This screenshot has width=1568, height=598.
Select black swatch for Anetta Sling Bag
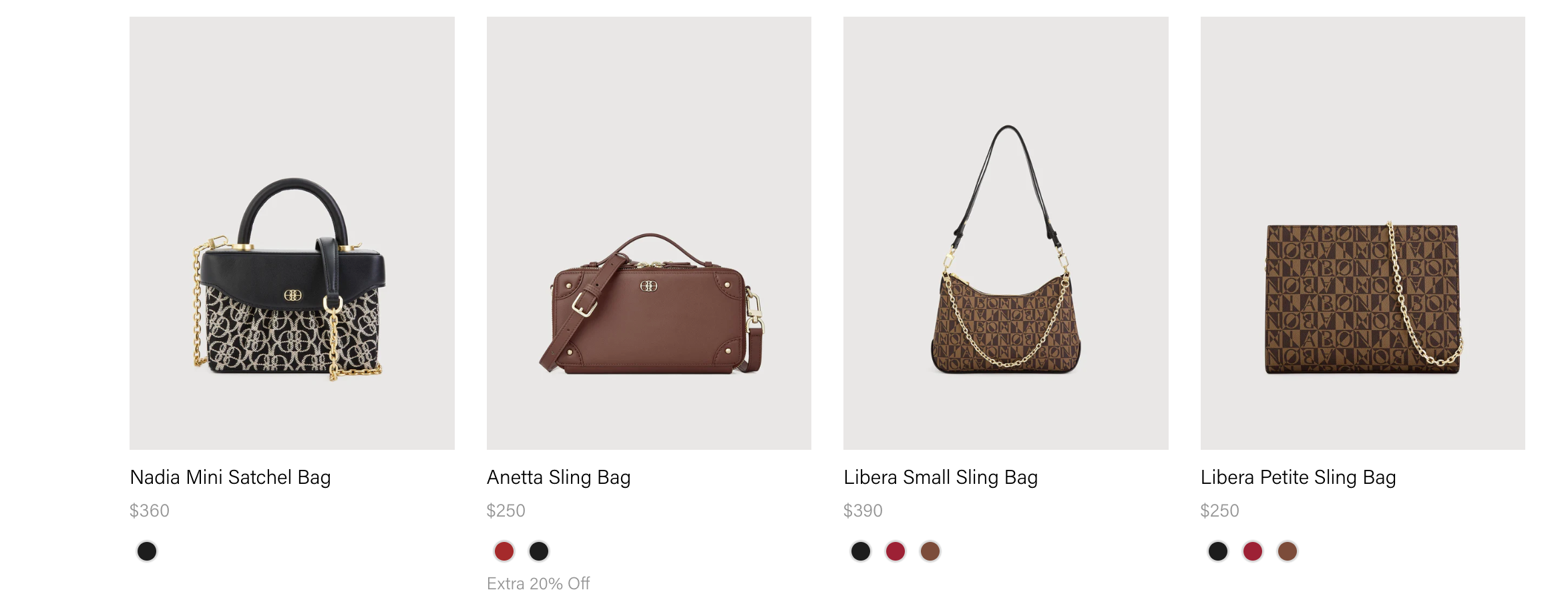tap(539, 551)
